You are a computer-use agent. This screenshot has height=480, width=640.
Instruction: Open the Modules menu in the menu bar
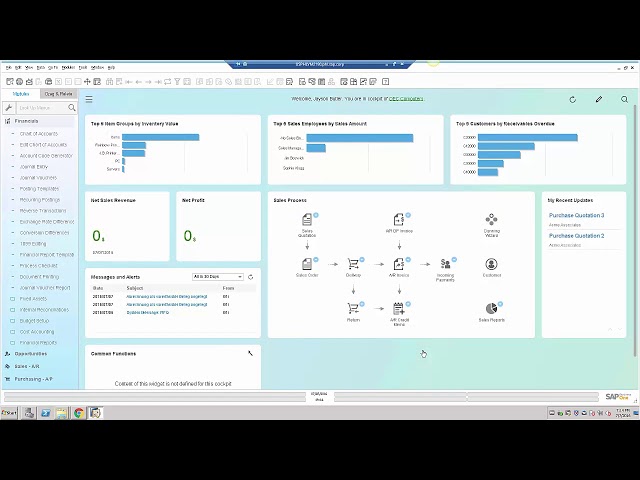pos(68,67)
